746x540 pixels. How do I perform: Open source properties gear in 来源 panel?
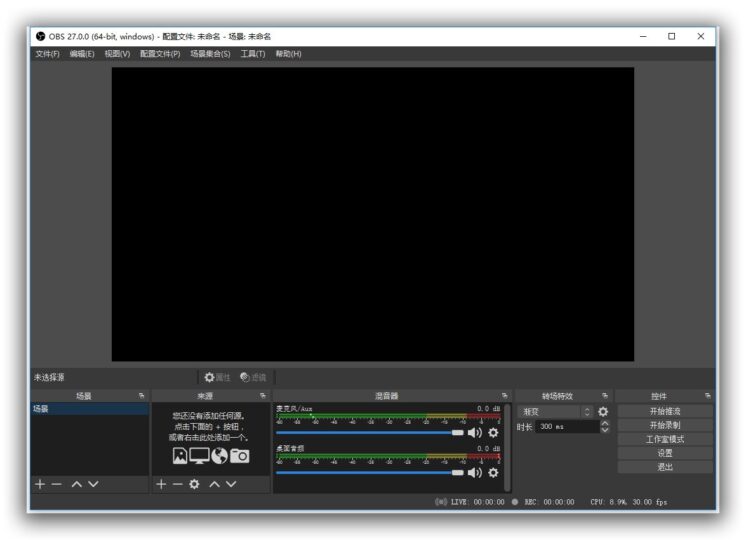pyautogui.click(x=194, y=484)
